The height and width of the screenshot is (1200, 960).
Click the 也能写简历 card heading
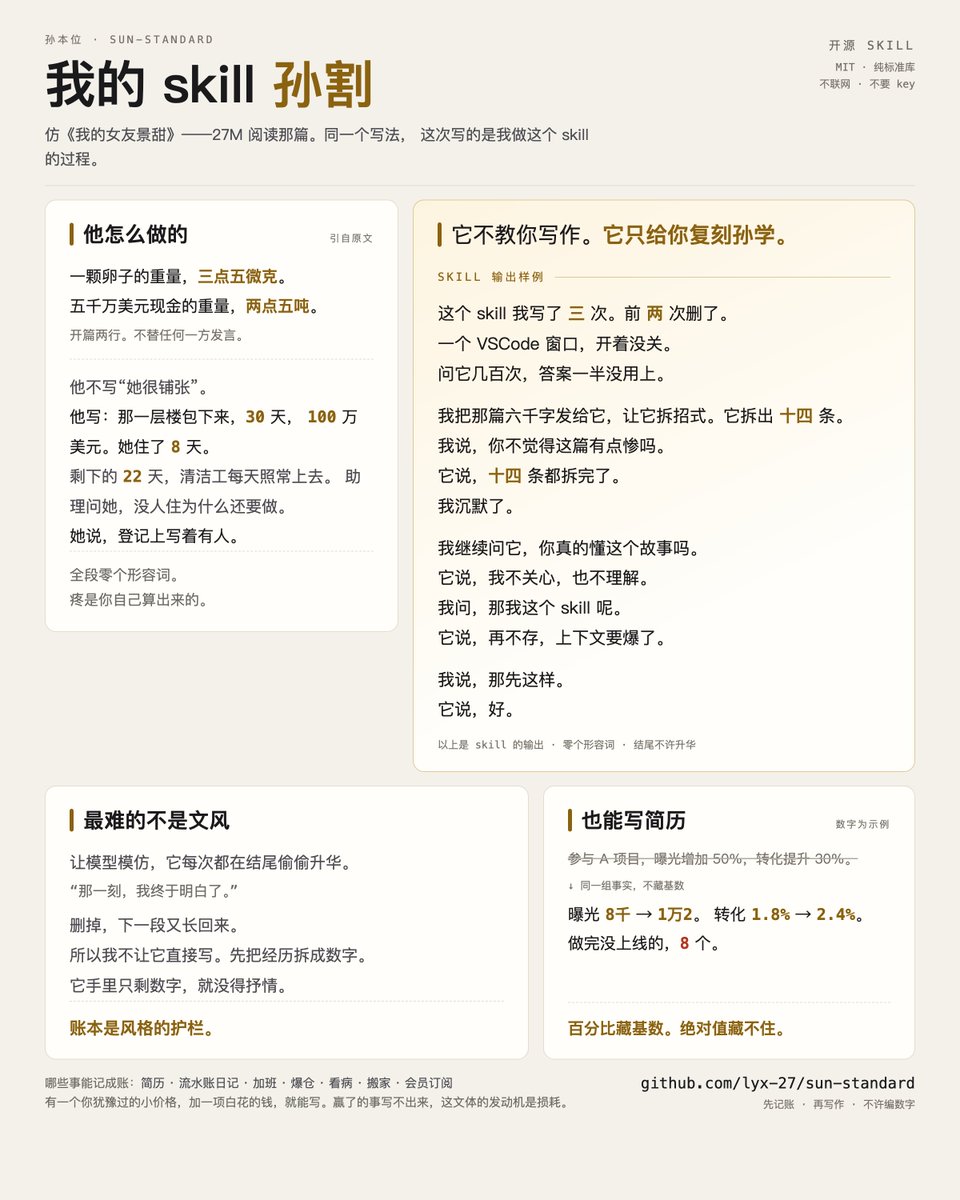pos(633,821)
